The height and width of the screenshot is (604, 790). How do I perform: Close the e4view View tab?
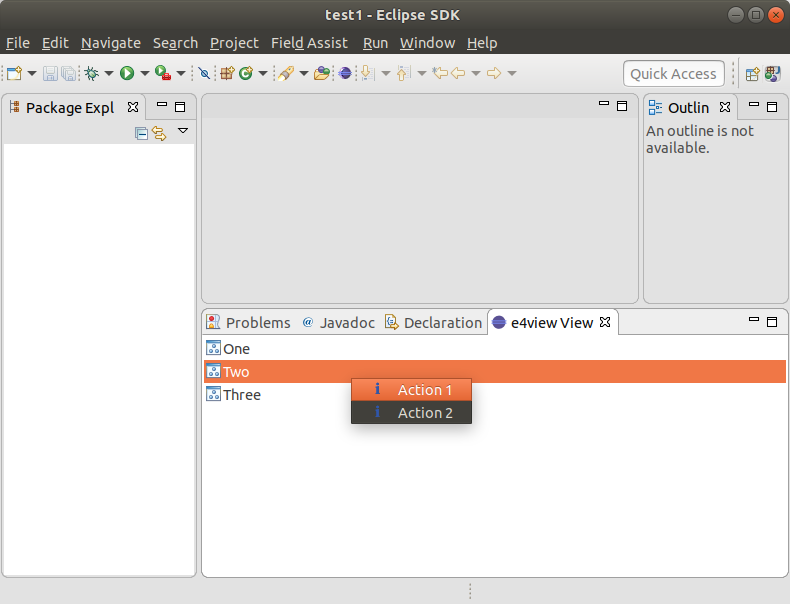(x=605, y=322)
